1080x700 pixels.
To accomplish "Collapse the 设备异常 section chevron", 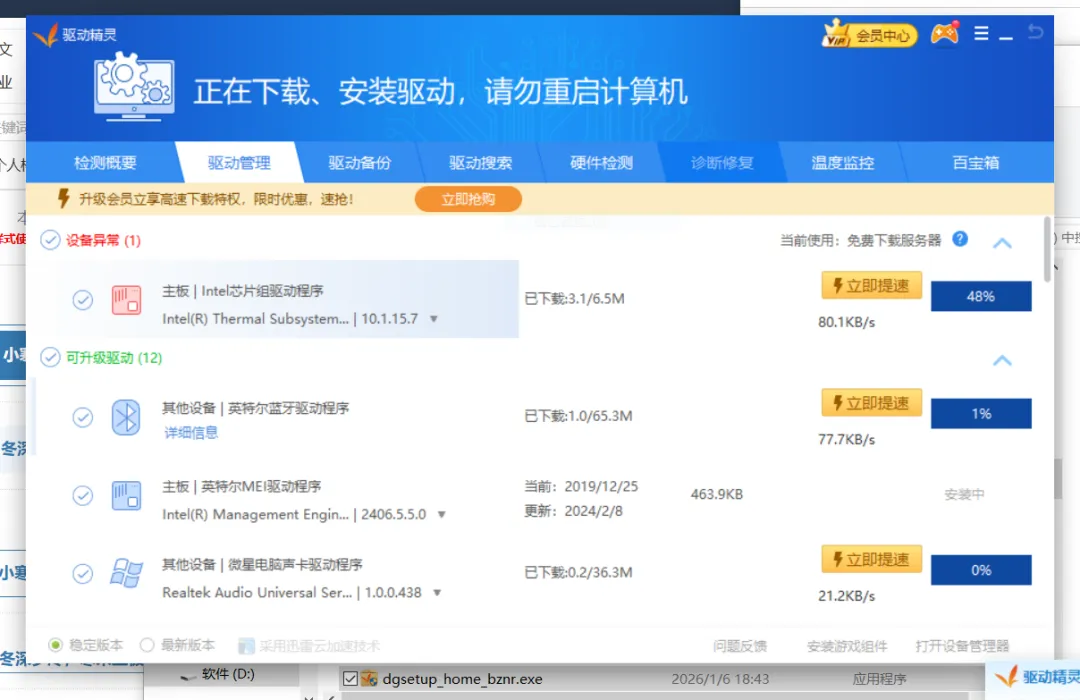I will point(1002,243).
